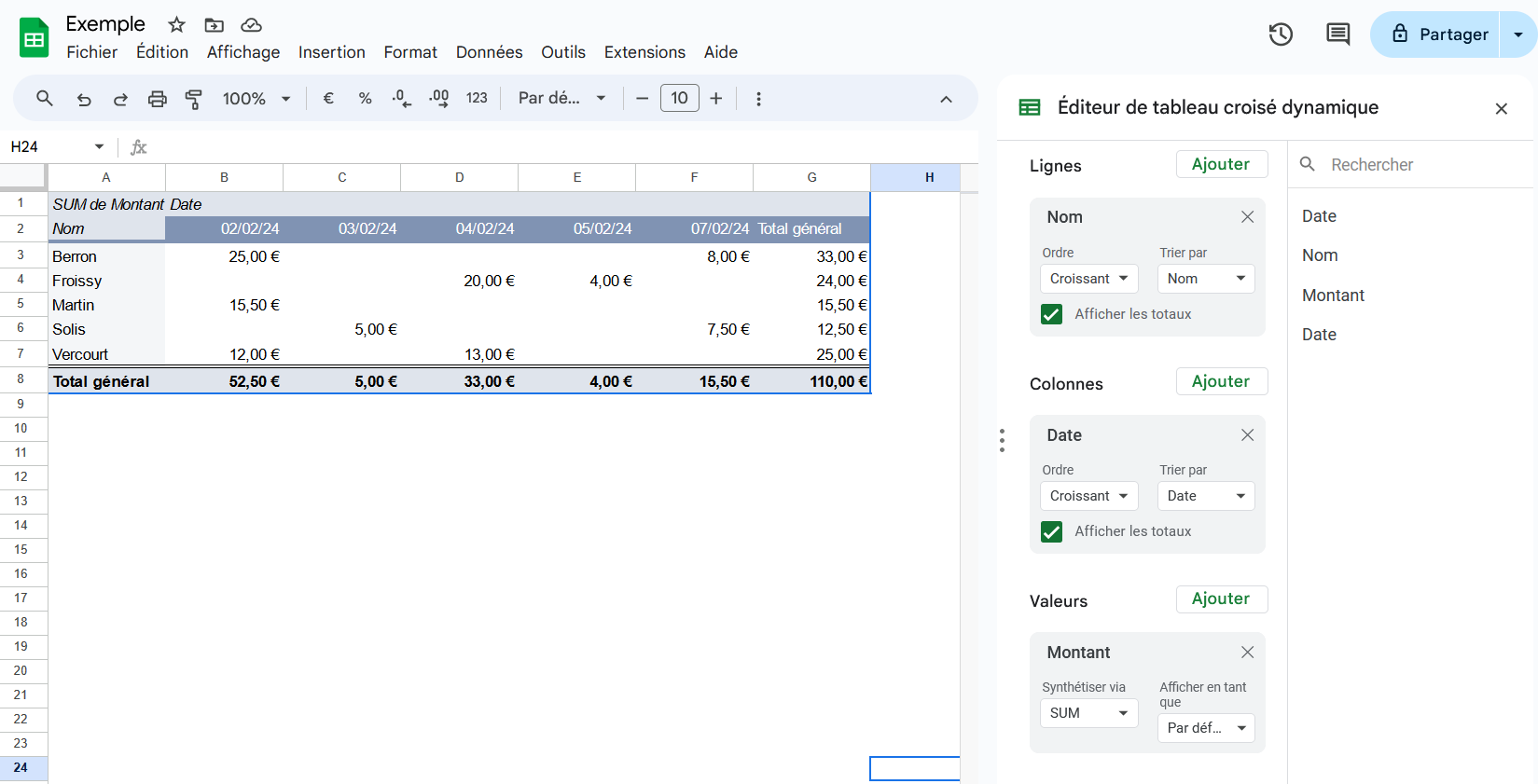Open zoom level 100% dropdown
1538x784 pixels.
pyautogui.click(x=256, y=98)
